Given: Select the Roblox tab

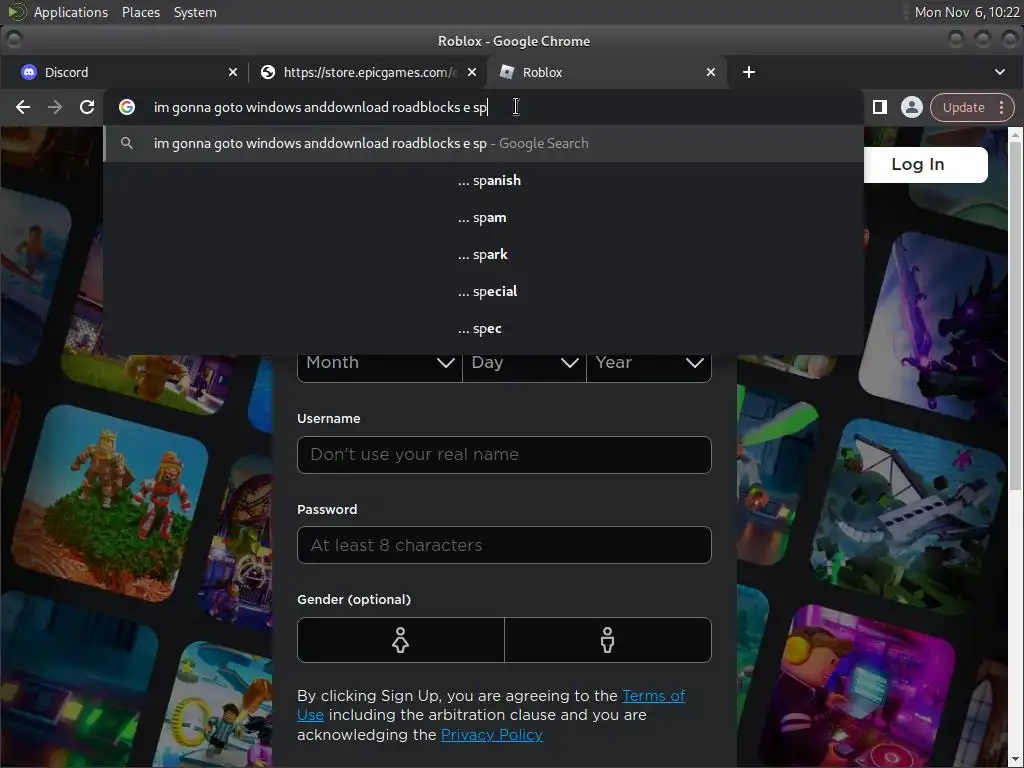Looking at the screenshot, I should coord(607,72).
